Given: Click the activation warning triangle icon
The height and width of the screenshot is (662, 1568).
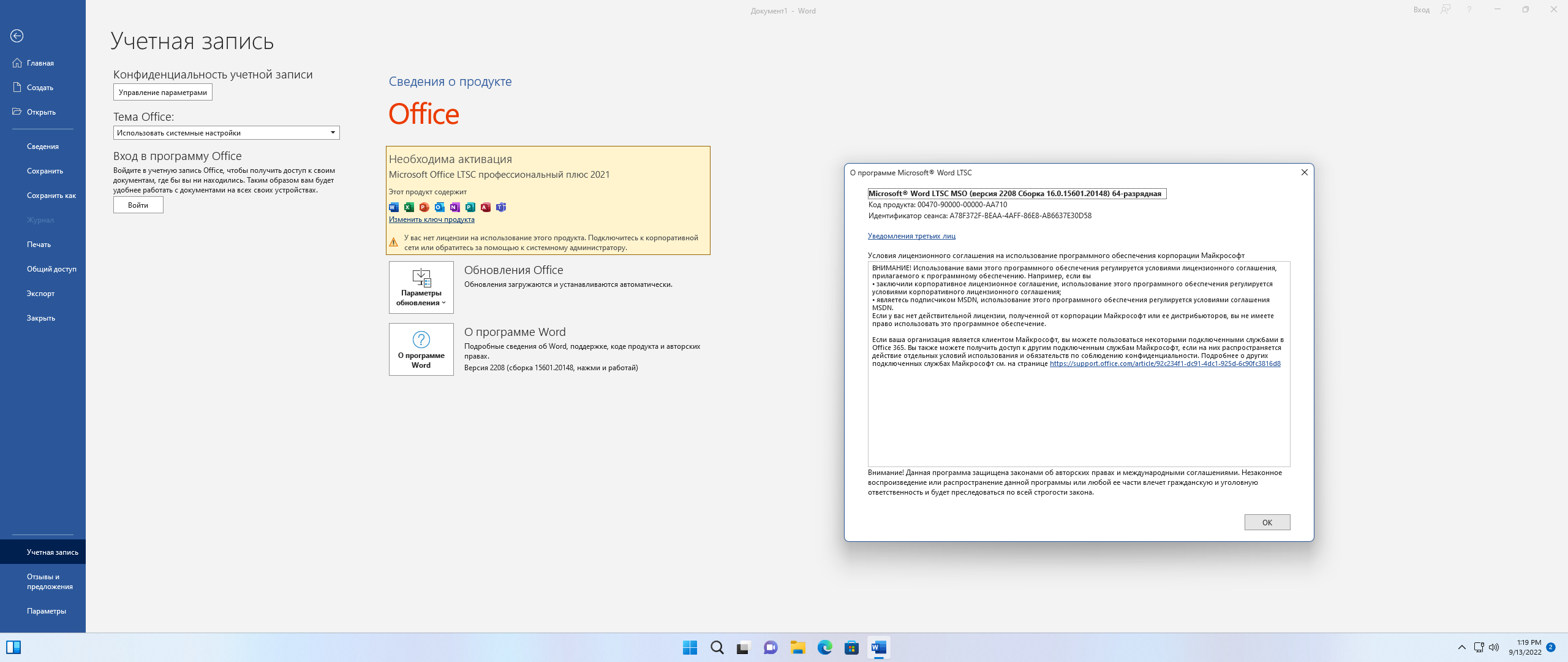Looking at the screenshot, I should tap(394, 242).
